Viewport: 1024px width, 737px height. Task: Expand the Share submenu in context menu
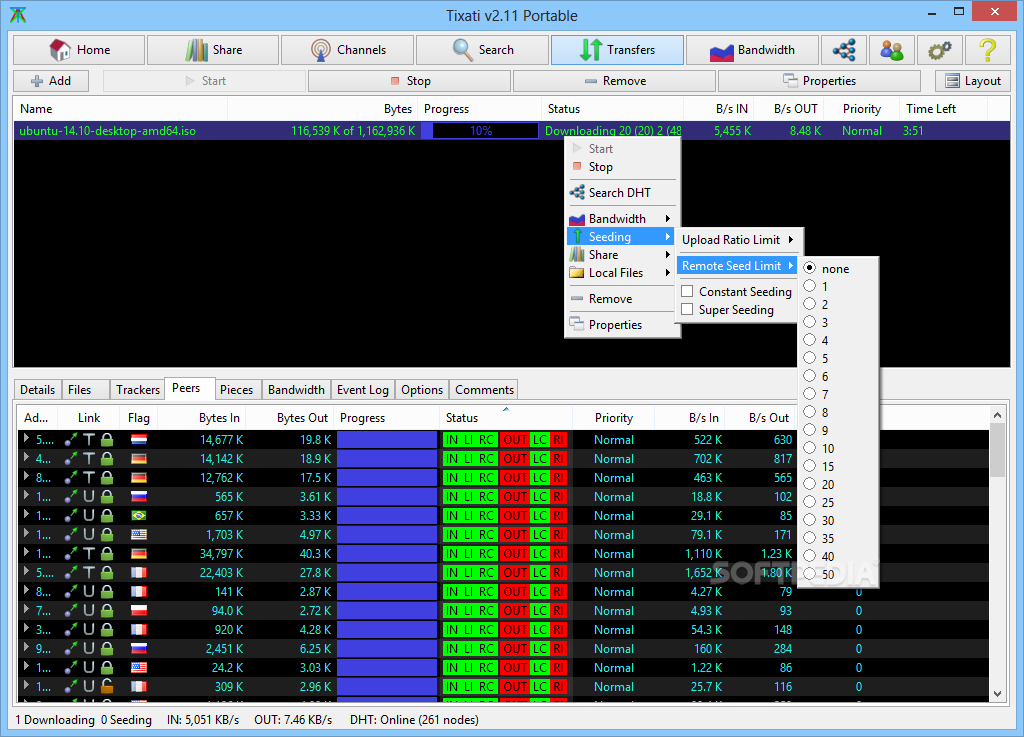[x=621, y=255]
